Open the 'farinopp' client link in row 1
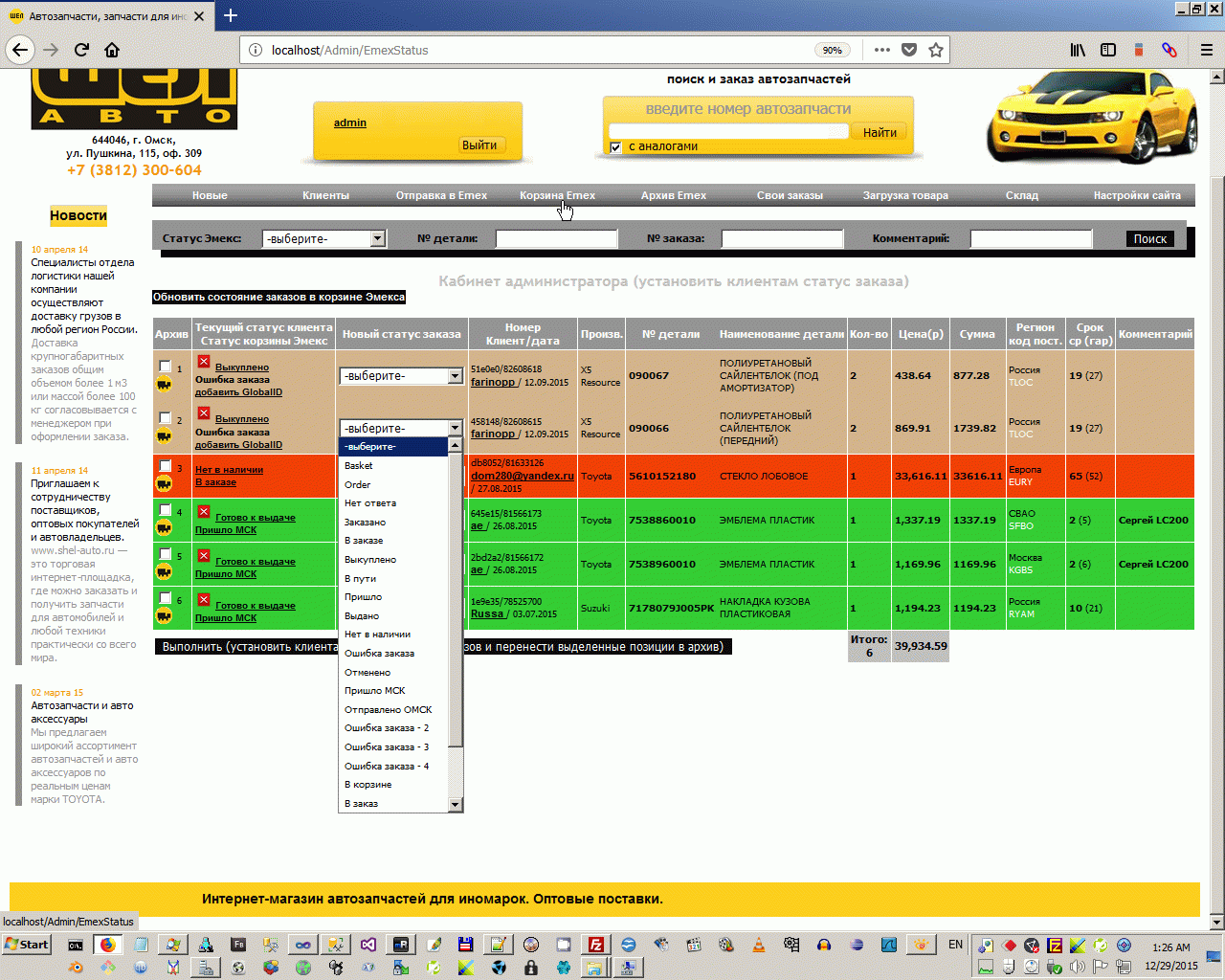The image size is (1225, 980). tap(493, 382)
